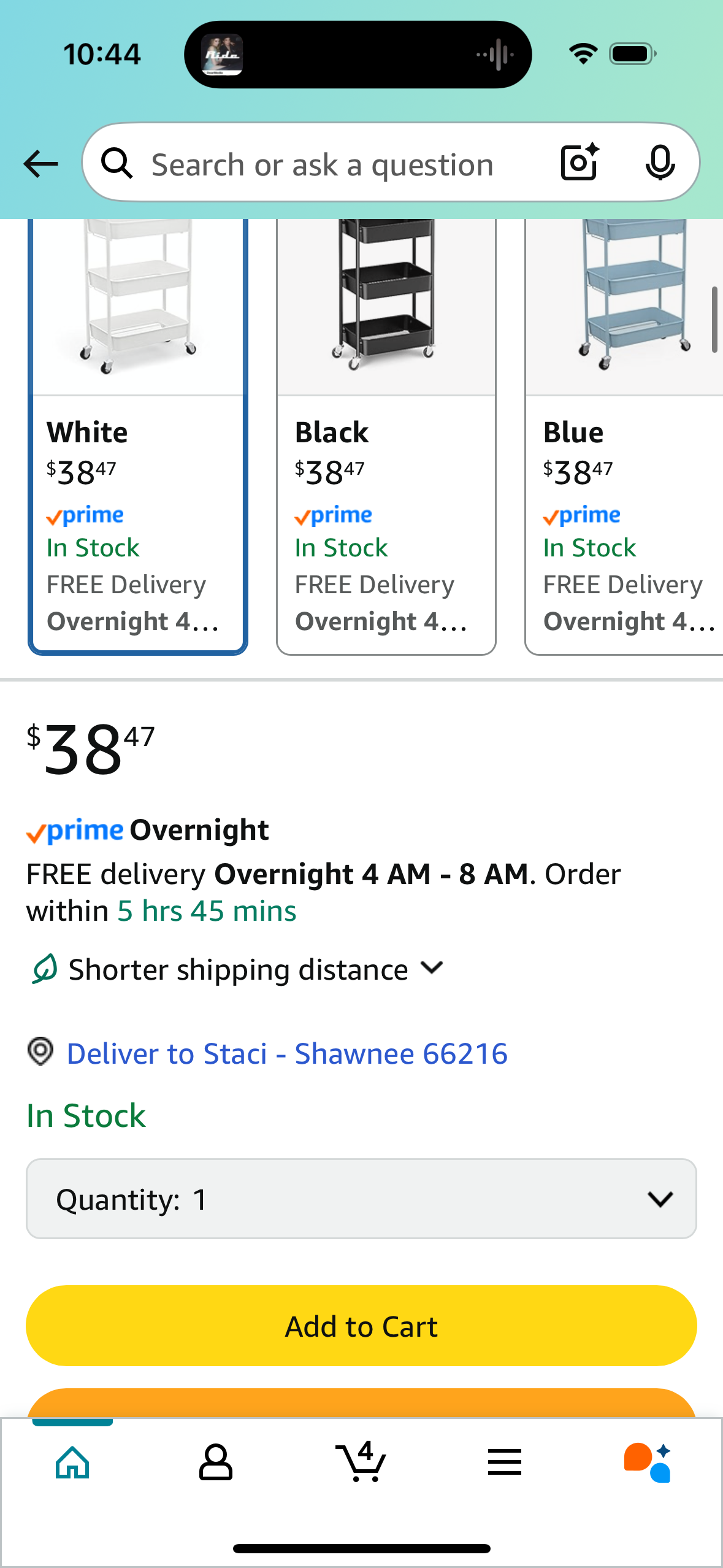Select the Blue color option
The height and width of the screenshot is (1568, 723).
[x=624, y=437]
